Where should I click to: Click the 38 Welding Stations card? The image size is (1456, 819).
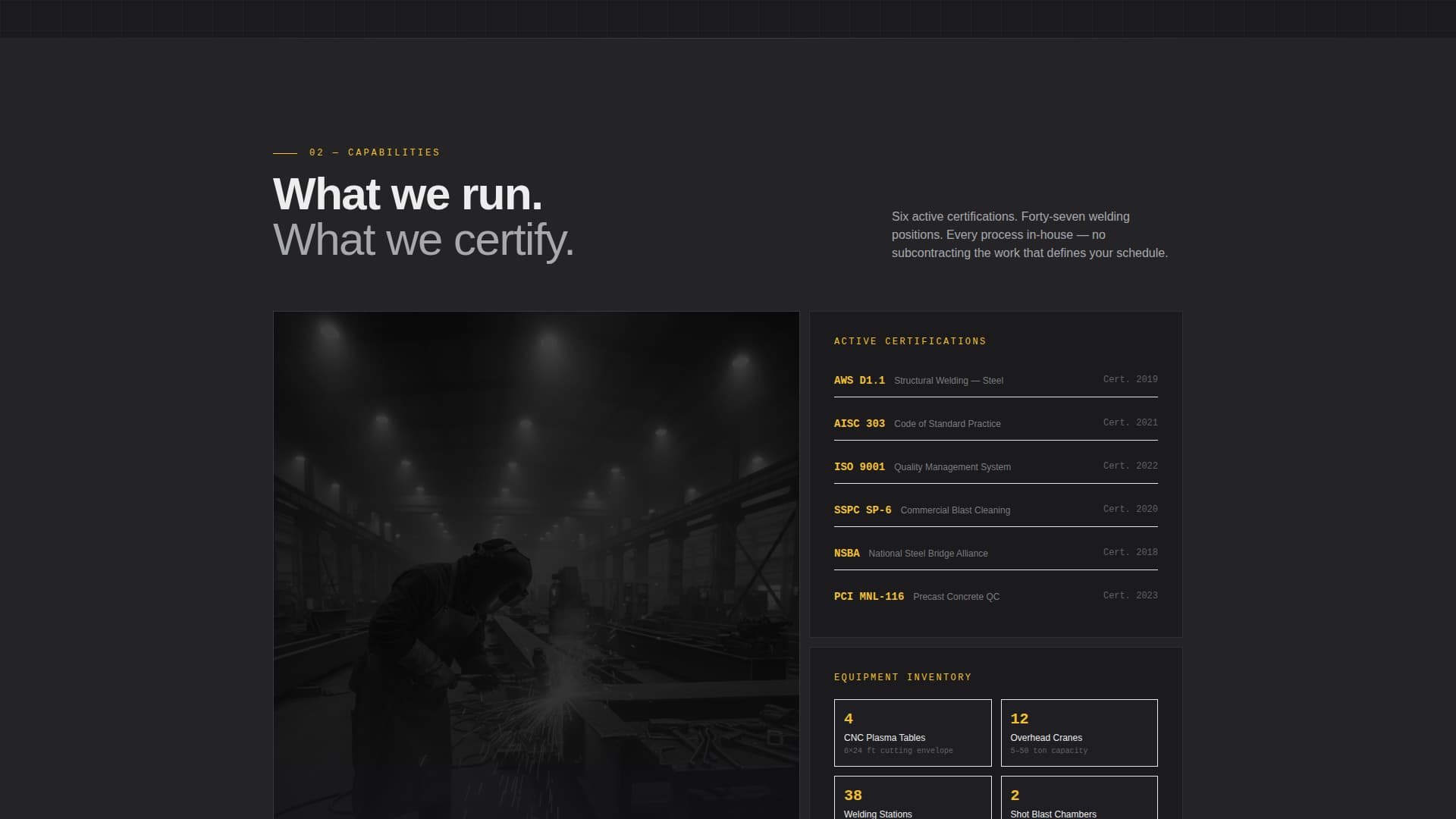coord(912,800)
